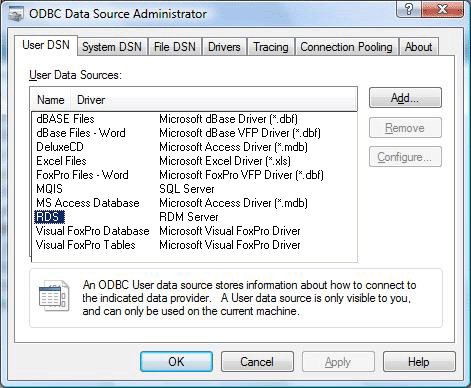Viewport: 471px width, 388px height.
Task: Click the title bar question mark help button
Action: pos(408,9)
